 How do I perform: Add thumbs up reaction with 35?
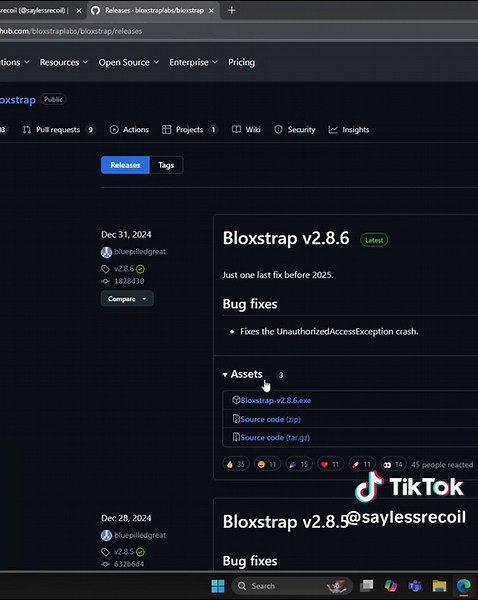tap(236, 464)
